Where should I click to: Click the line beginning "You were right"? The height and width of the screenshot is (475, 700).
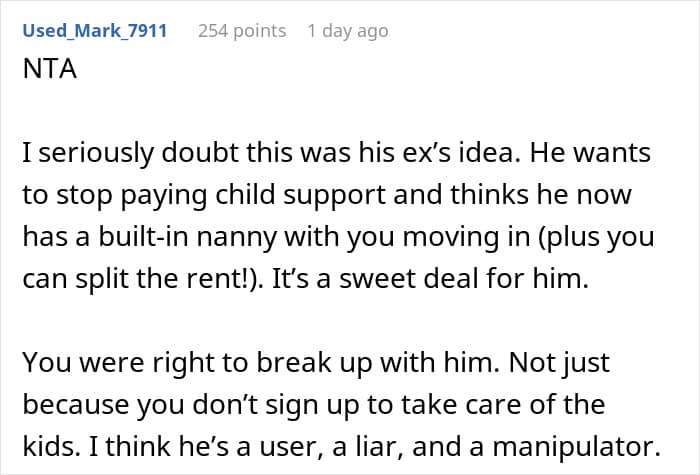316,362
